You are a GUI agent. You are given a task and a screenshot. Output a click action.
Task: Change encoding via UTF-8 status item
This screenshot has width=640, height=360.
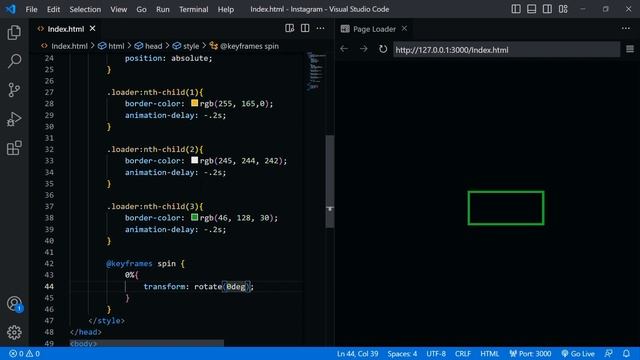pos(436,353)
